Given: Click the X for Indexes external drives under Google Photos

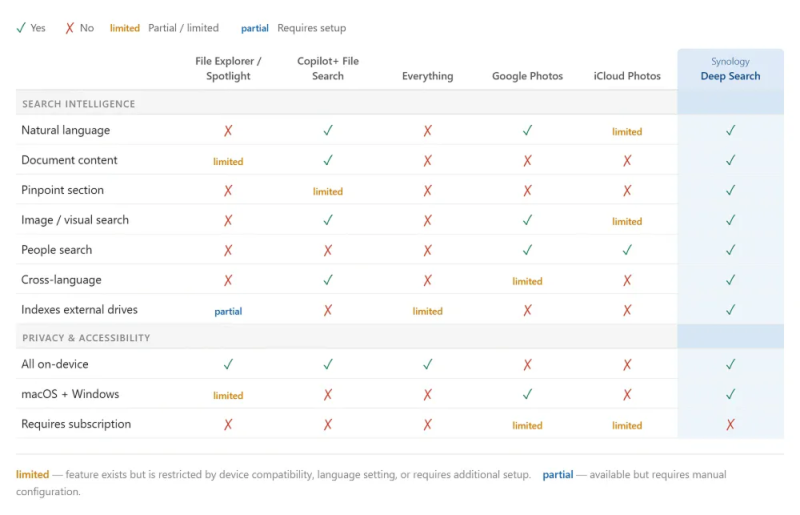Looking at the screenshot, I should tap(528, 310).
